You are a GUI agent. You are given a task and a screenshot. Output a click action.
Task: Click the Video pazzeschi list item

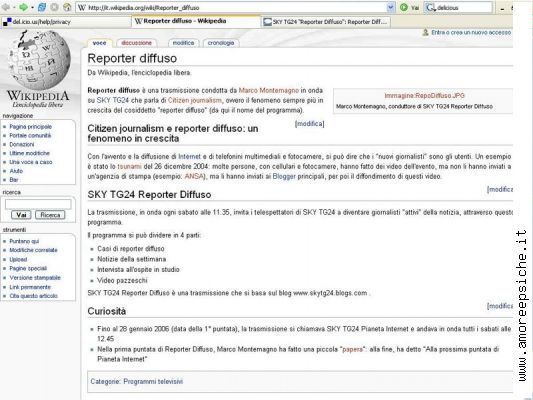[122, 280]
